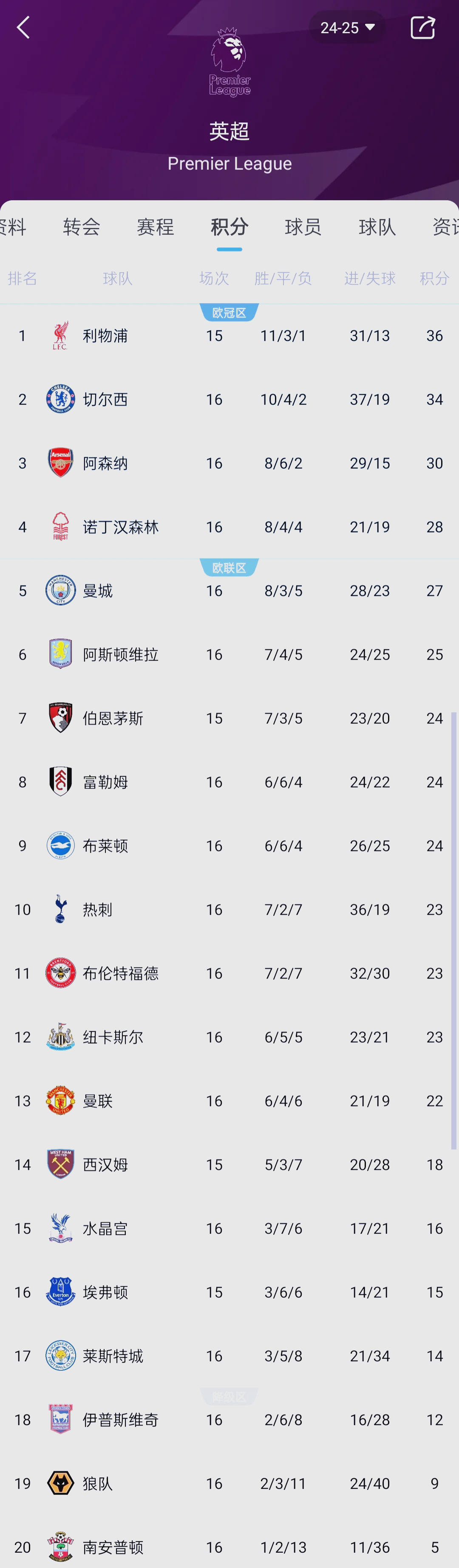Open the 球队 tab
This screenshot has width=459, height=1568.
[x=377, y=227]
